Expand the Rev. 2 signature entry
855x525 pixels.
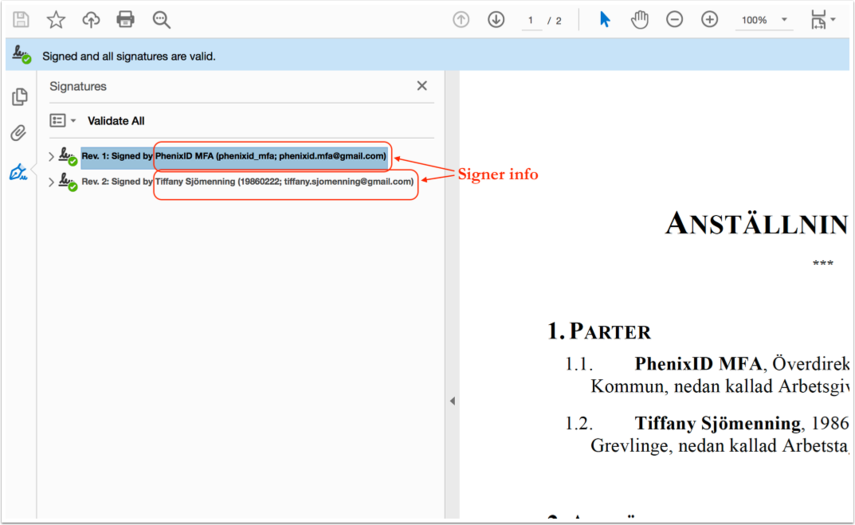[51, 182]
